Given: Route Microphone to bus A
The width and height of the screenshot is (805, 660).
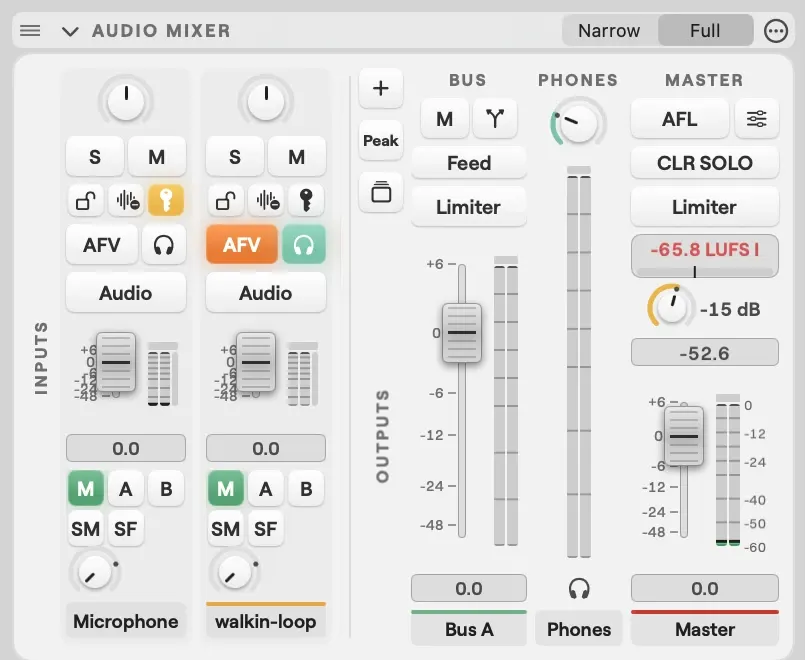Looking at the screenshot, I should [126, 489].
